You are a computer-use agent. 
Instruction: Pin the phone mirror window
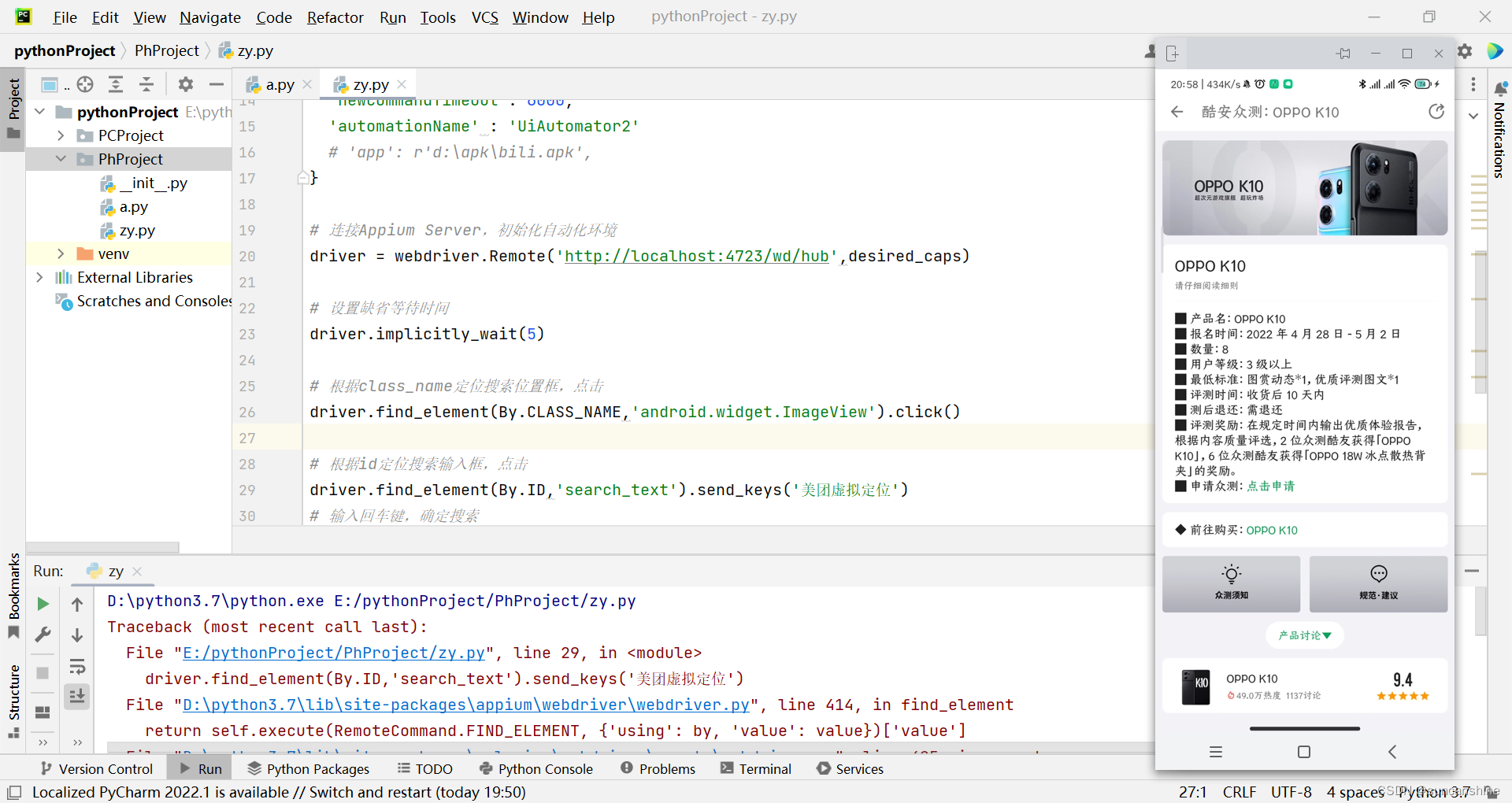click(x=1343, y=54)
